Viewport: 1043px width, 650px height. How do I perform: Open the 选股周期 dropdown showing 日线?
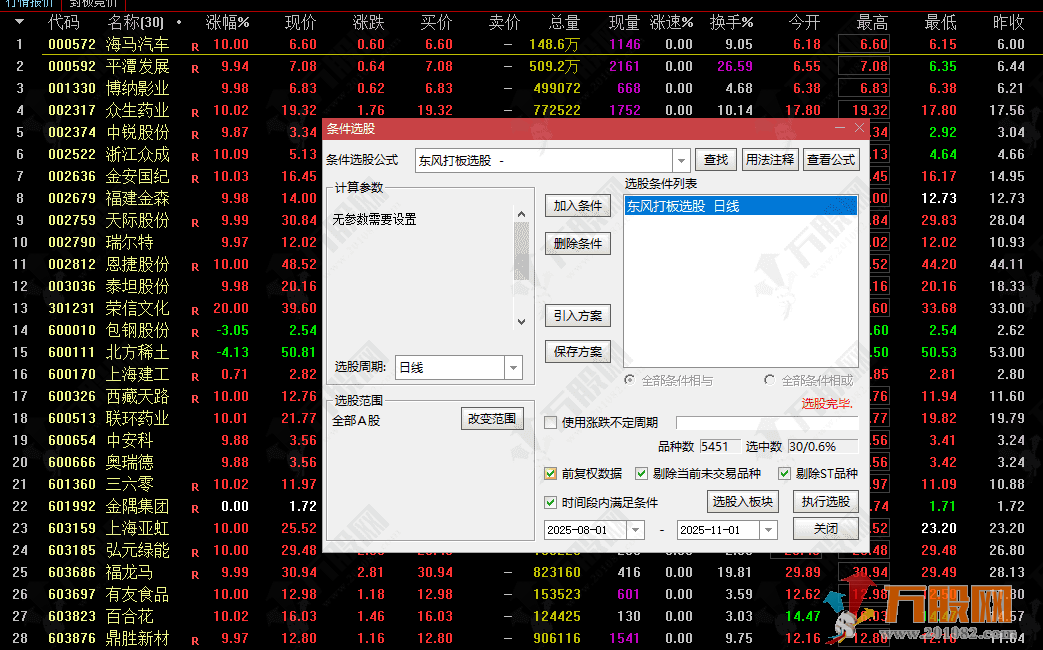pos(513,367)
